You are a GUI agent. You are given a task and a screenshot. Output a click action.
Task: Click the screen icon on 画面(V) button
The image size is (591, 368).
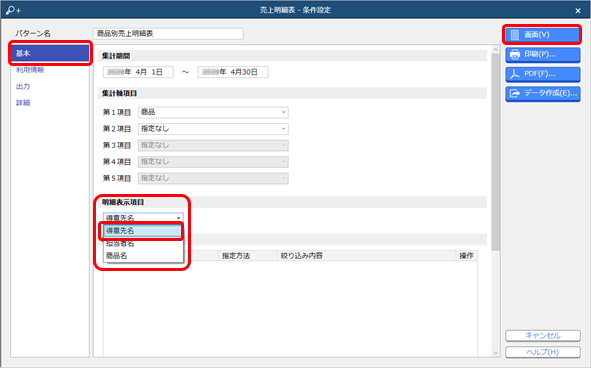514,35
